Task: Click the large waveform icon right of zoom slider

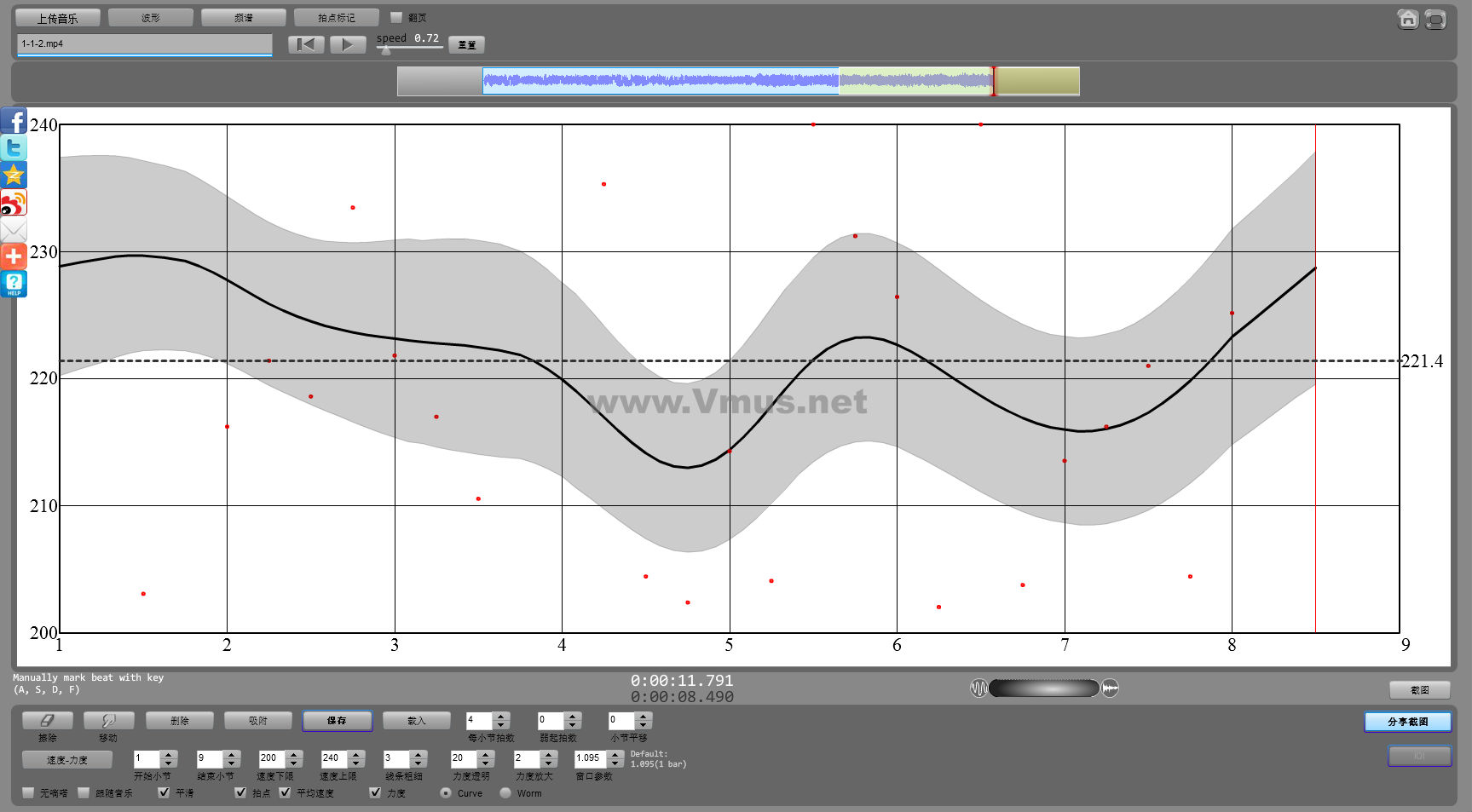Action: click(1110, 688)
